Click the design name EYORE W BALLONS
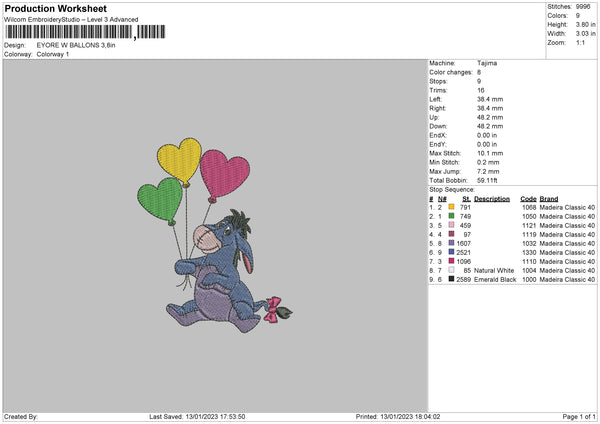 coord(77,45)
